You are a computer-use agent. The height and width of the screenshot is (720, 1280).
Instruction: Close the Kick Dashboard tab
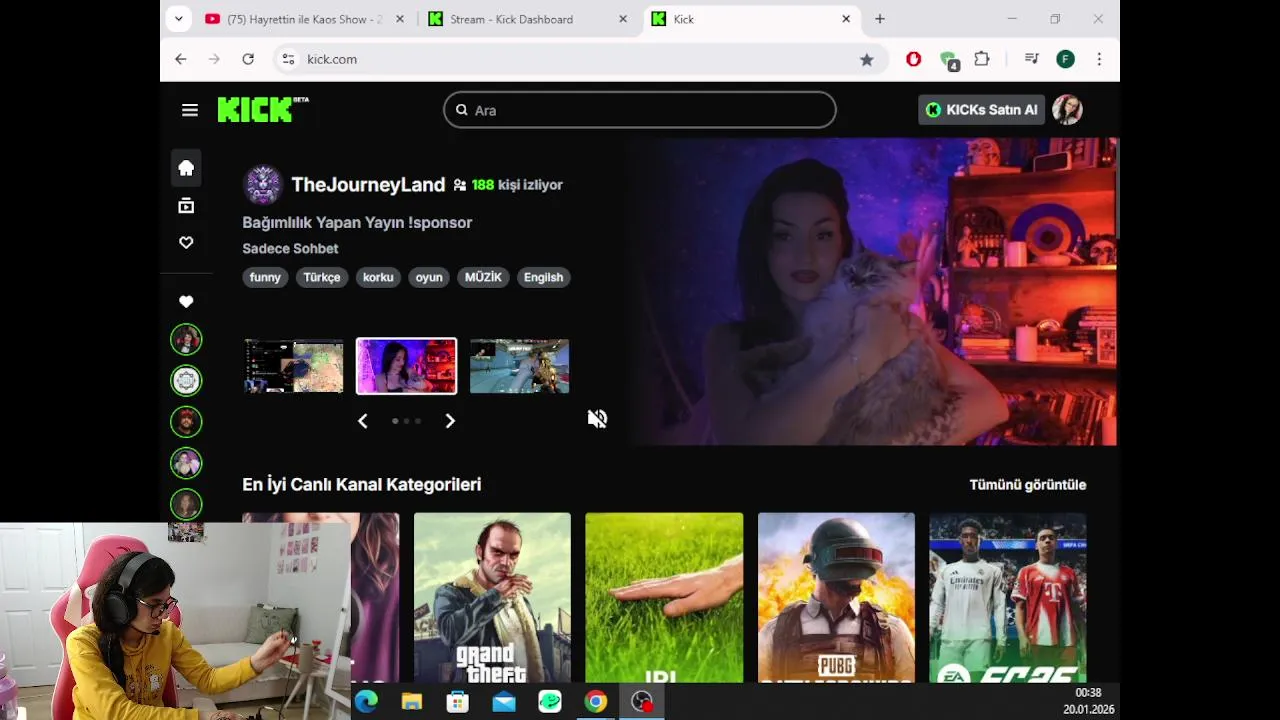pos(623,19)
